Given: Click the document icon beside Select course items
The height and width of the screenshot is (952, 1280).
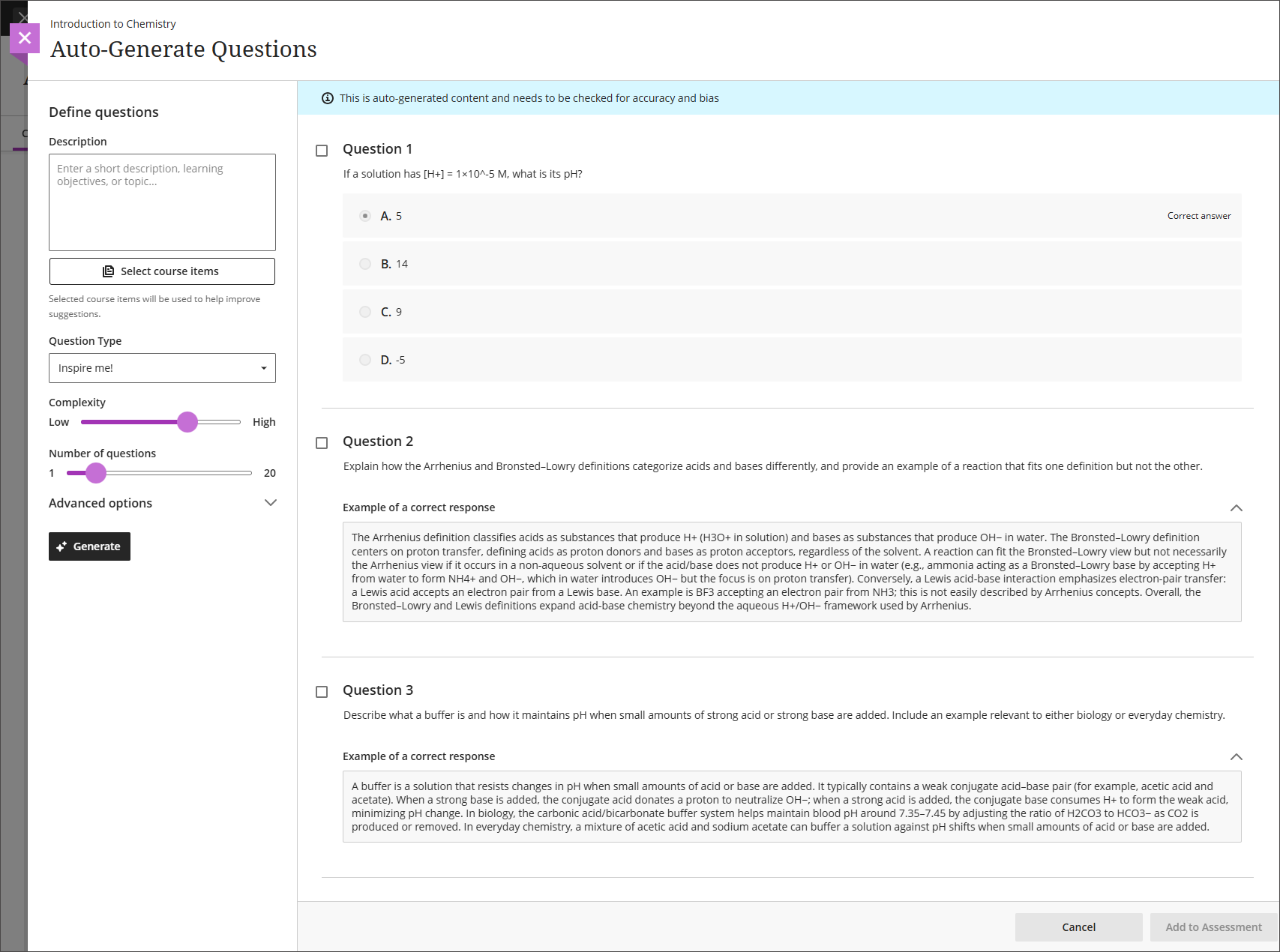Looking at the screenshot, I should tap(109, 271).
